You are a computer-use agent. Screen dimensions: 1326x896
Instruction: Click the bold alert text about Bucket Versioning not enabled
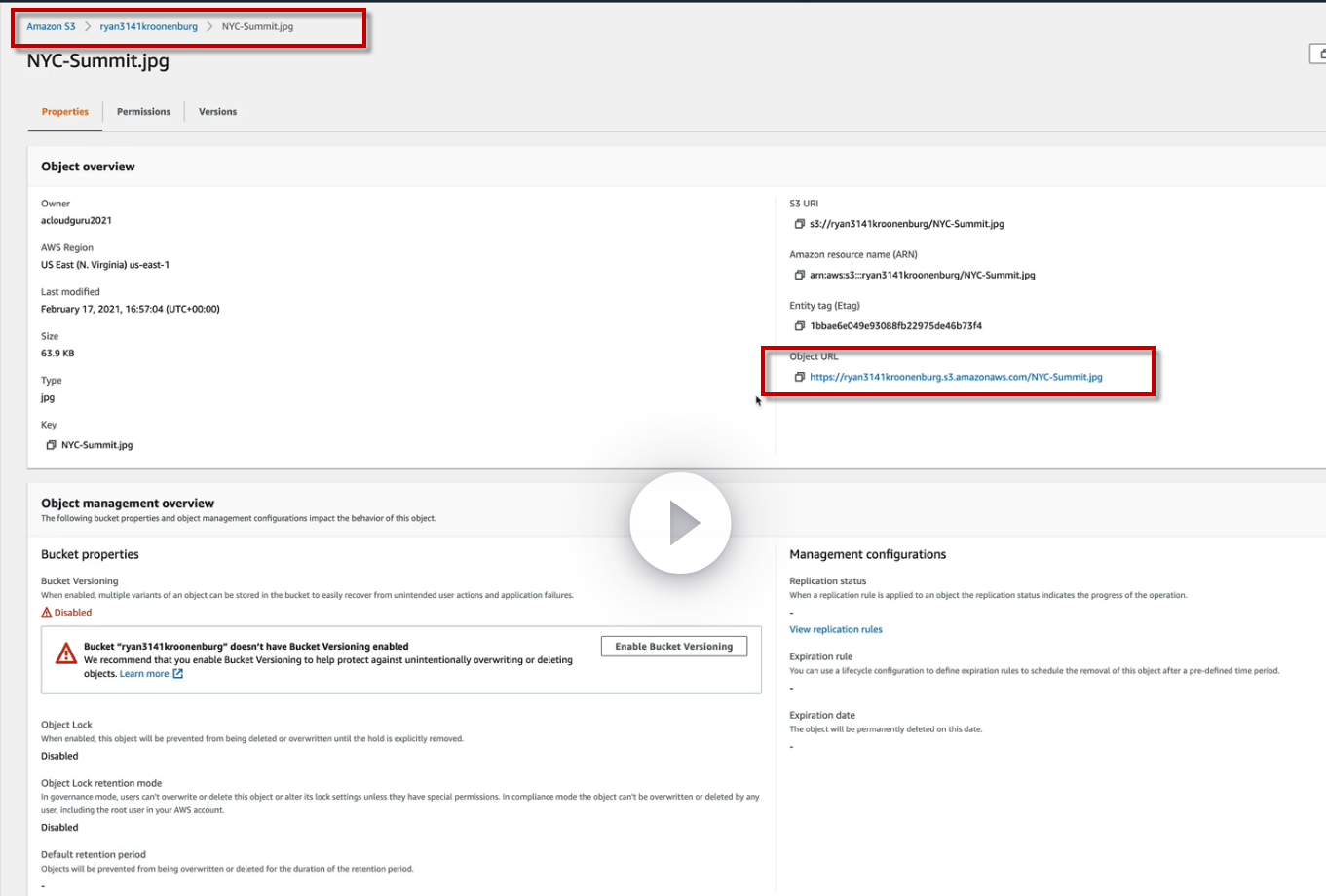(x=246, y=647)
